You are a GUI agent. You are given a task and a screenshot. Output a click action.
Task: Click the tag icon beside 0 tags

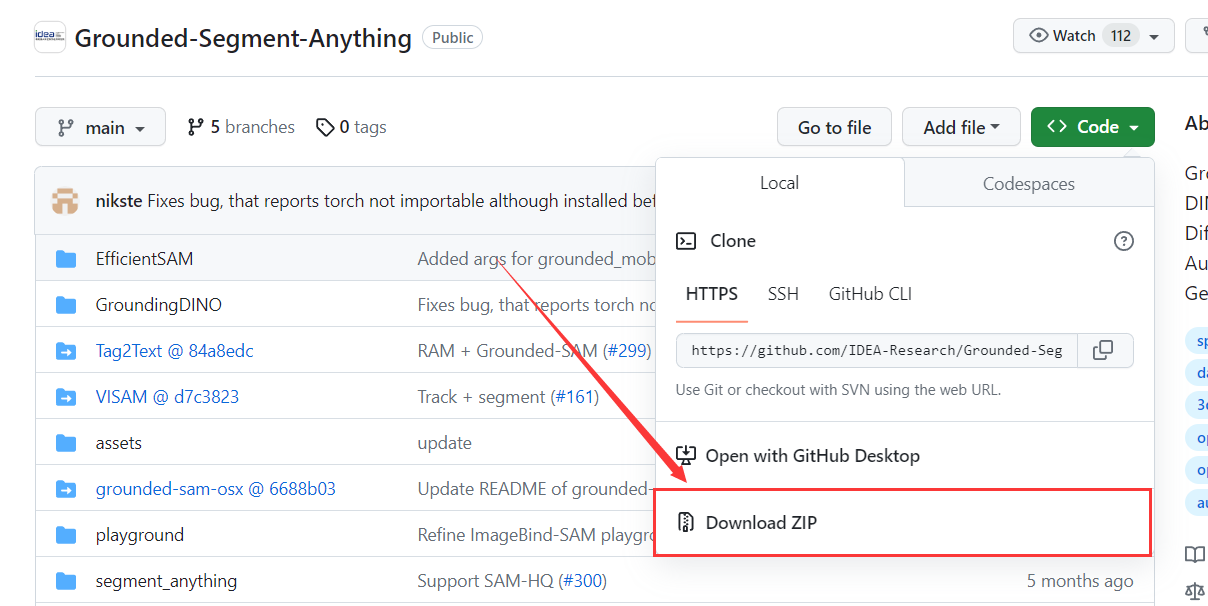(325, 127)
